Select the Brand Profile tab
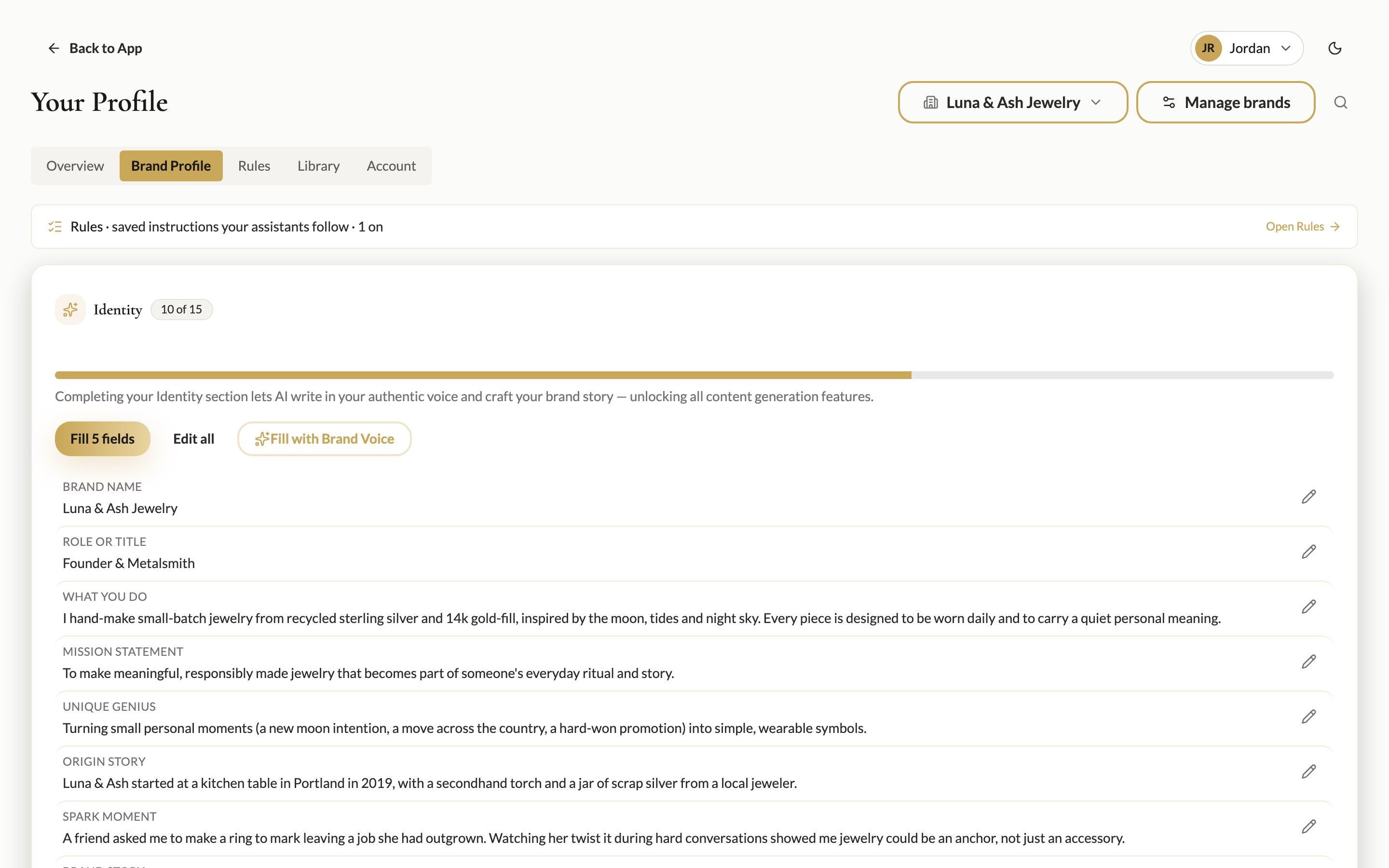This screenshot has height=868, width=1389. point(171,166)
